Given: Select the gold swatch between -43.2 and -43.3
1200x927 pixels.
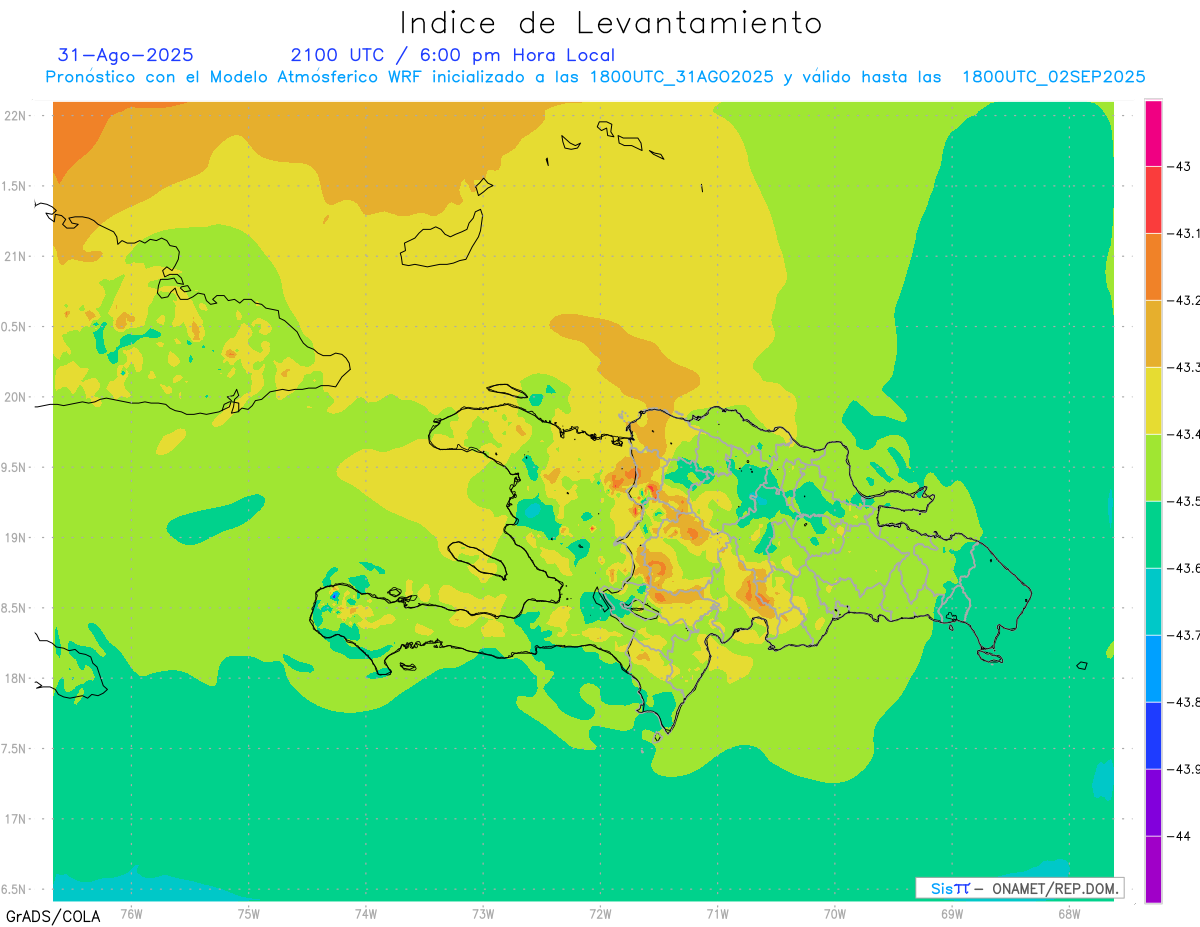Looking at the screenshot, I should [x=1153, y=333].
